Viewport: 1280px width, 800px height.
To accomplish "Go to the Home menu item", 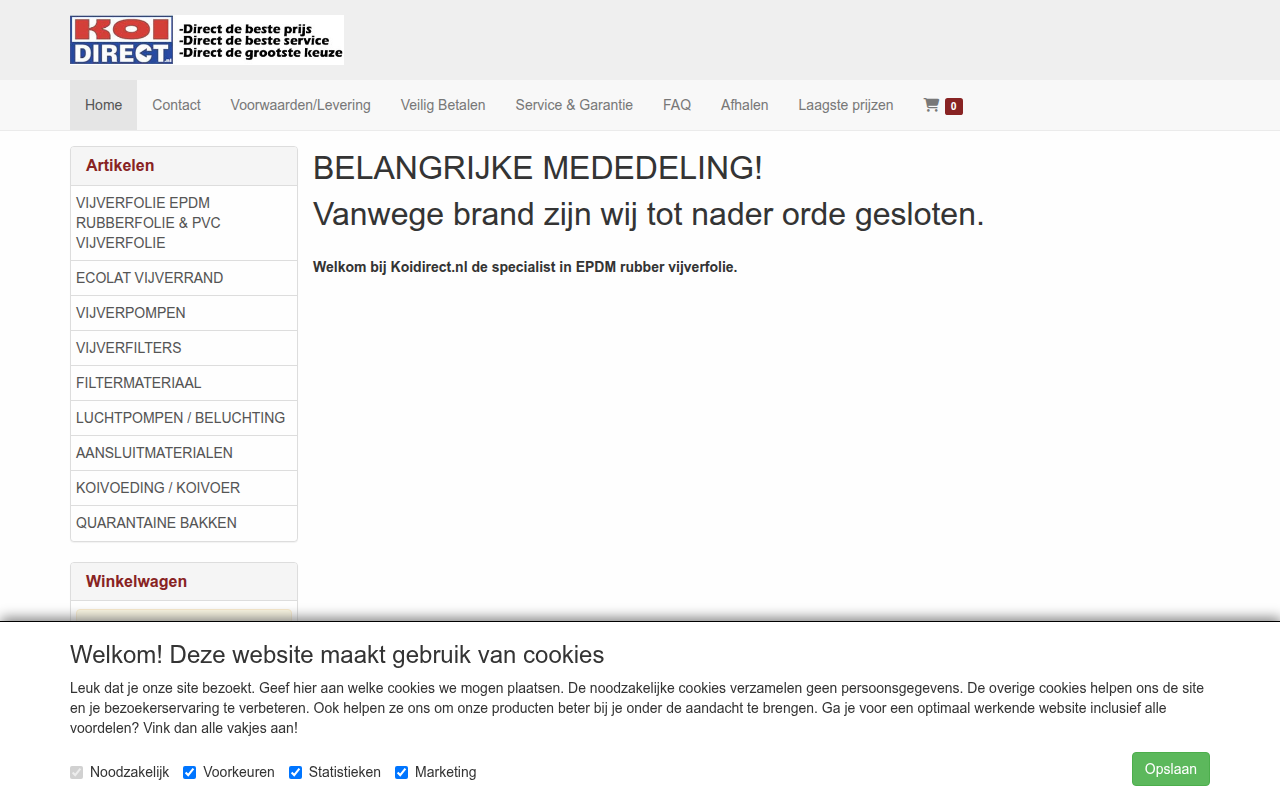I will pos(104,105).
